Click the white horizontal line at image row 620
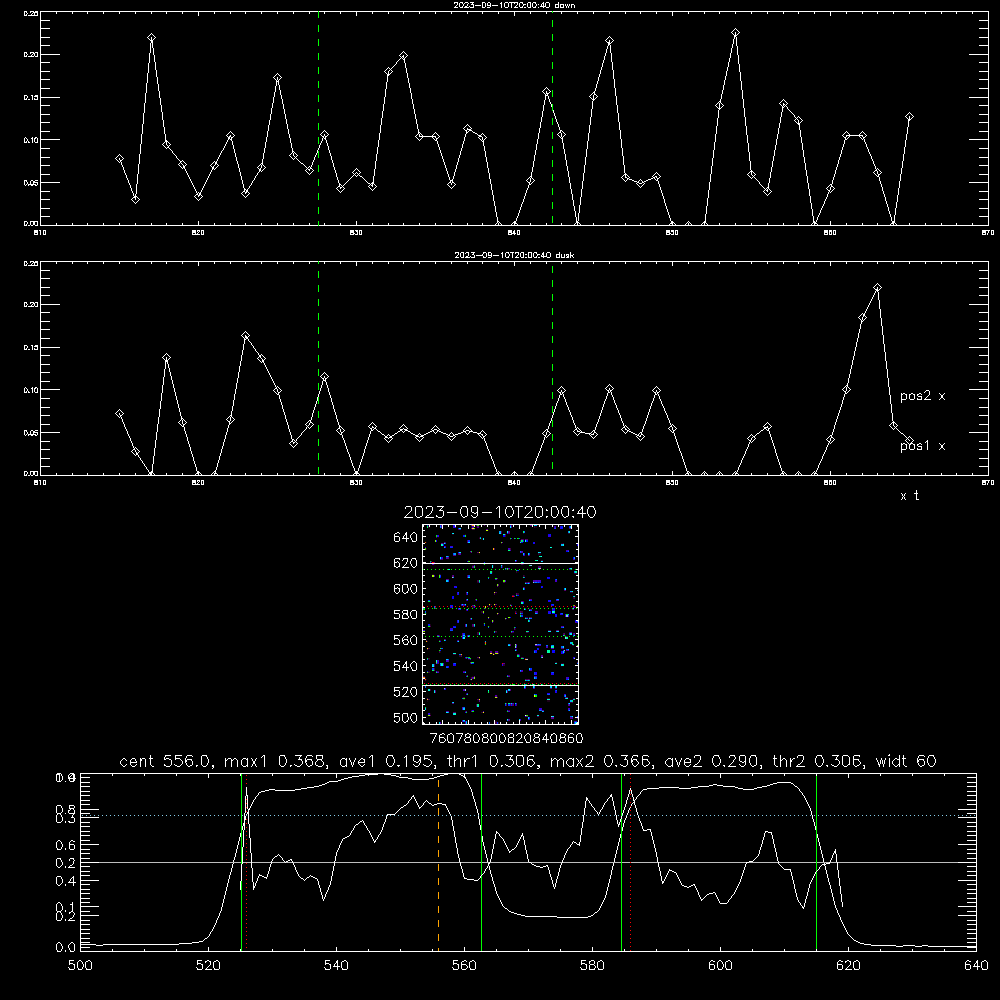1000x1000 pixels. pyautogui.click(x=500, y=563)
